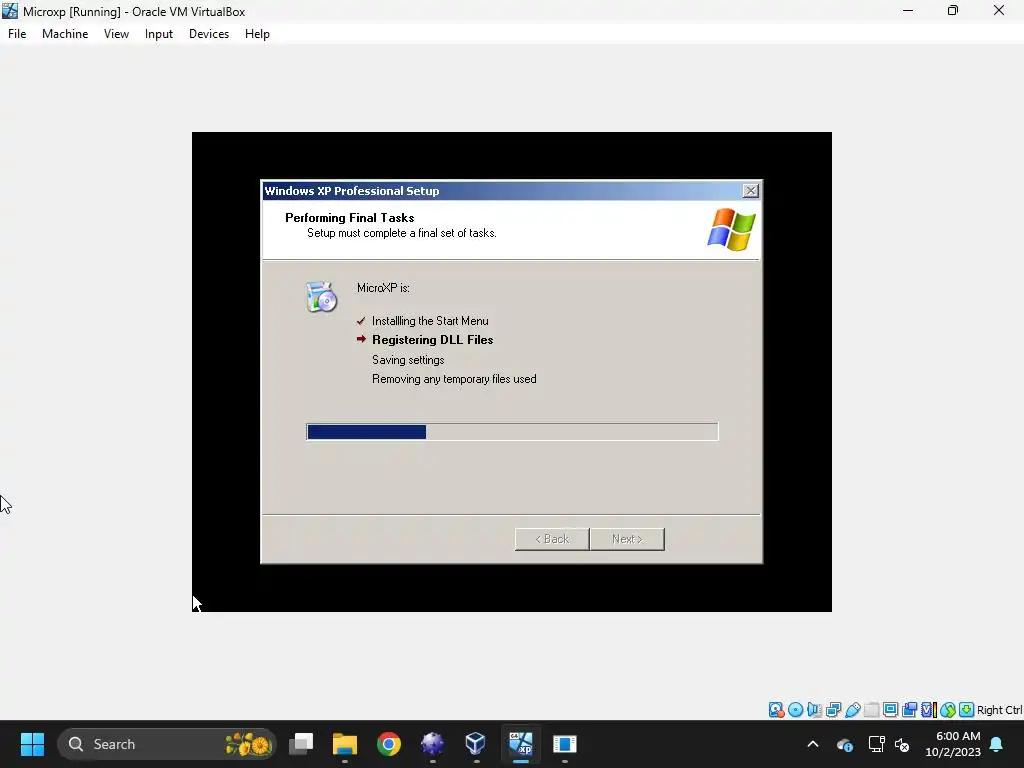Click the keyboard capture arrow icon
1024x768 pixels.
[x=967, y=710]
